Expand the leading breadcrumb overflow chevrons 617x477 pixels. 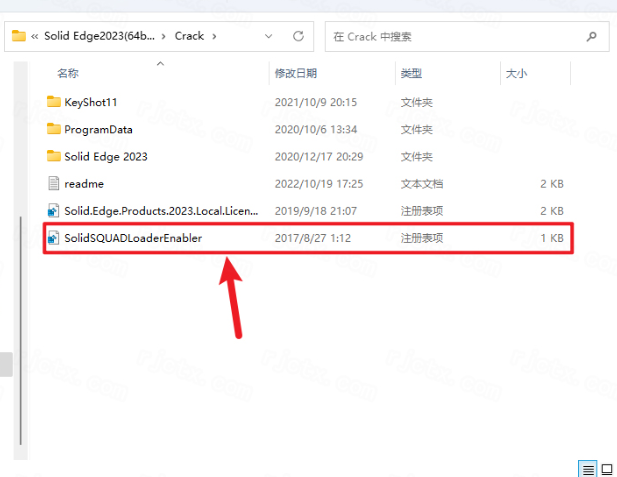pyautogui.click(x=35, y=36)
